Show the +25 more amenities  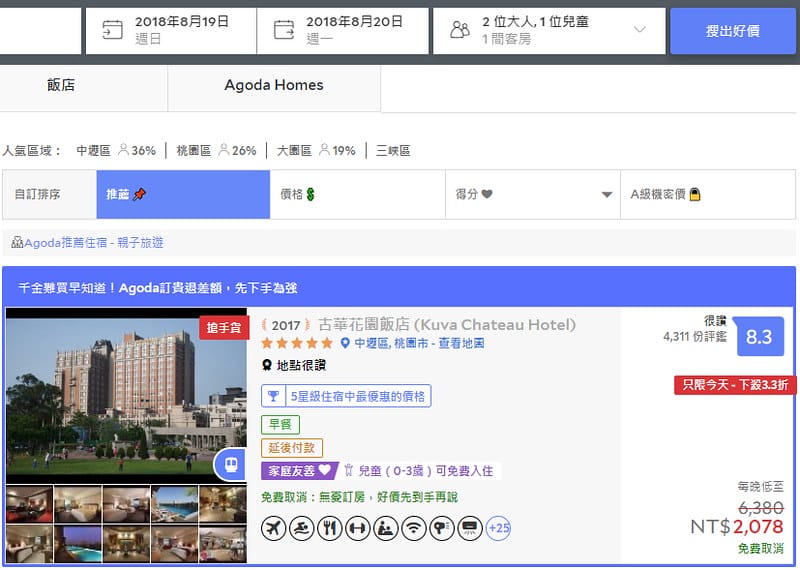point(498,528)
